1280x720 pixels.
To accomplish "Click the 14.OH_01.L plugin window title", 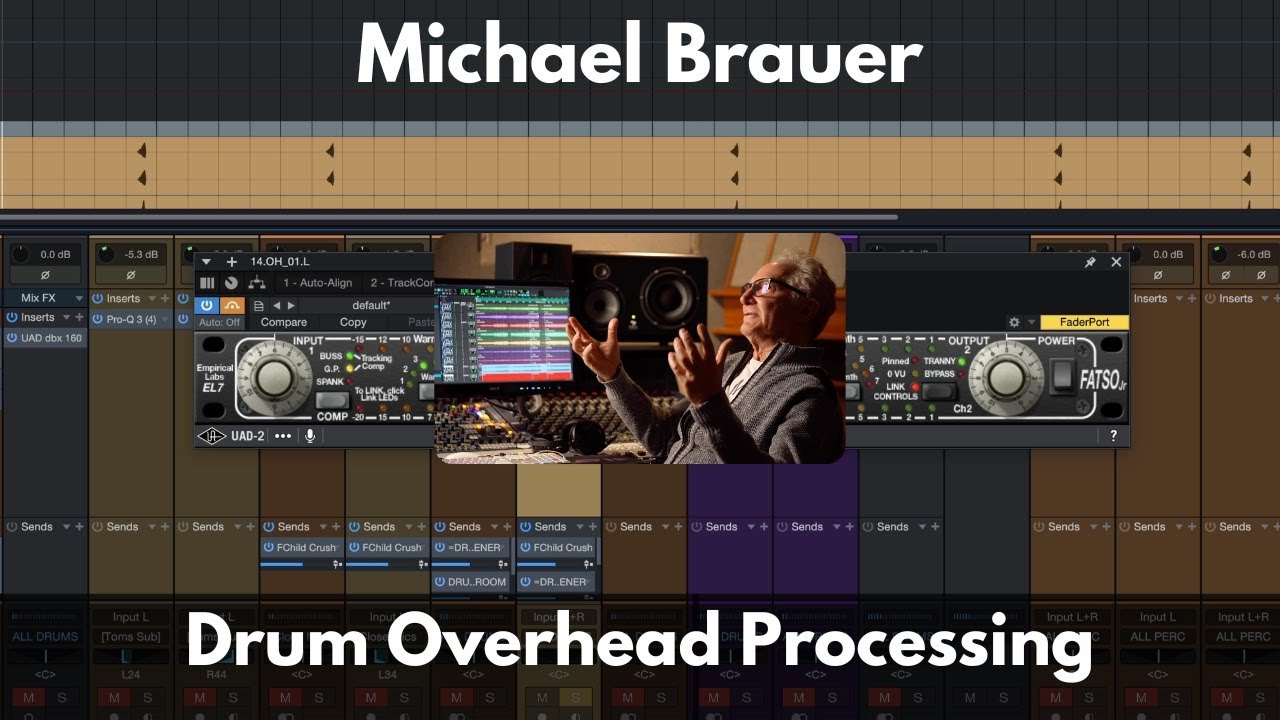I will (x=280, y=262).
